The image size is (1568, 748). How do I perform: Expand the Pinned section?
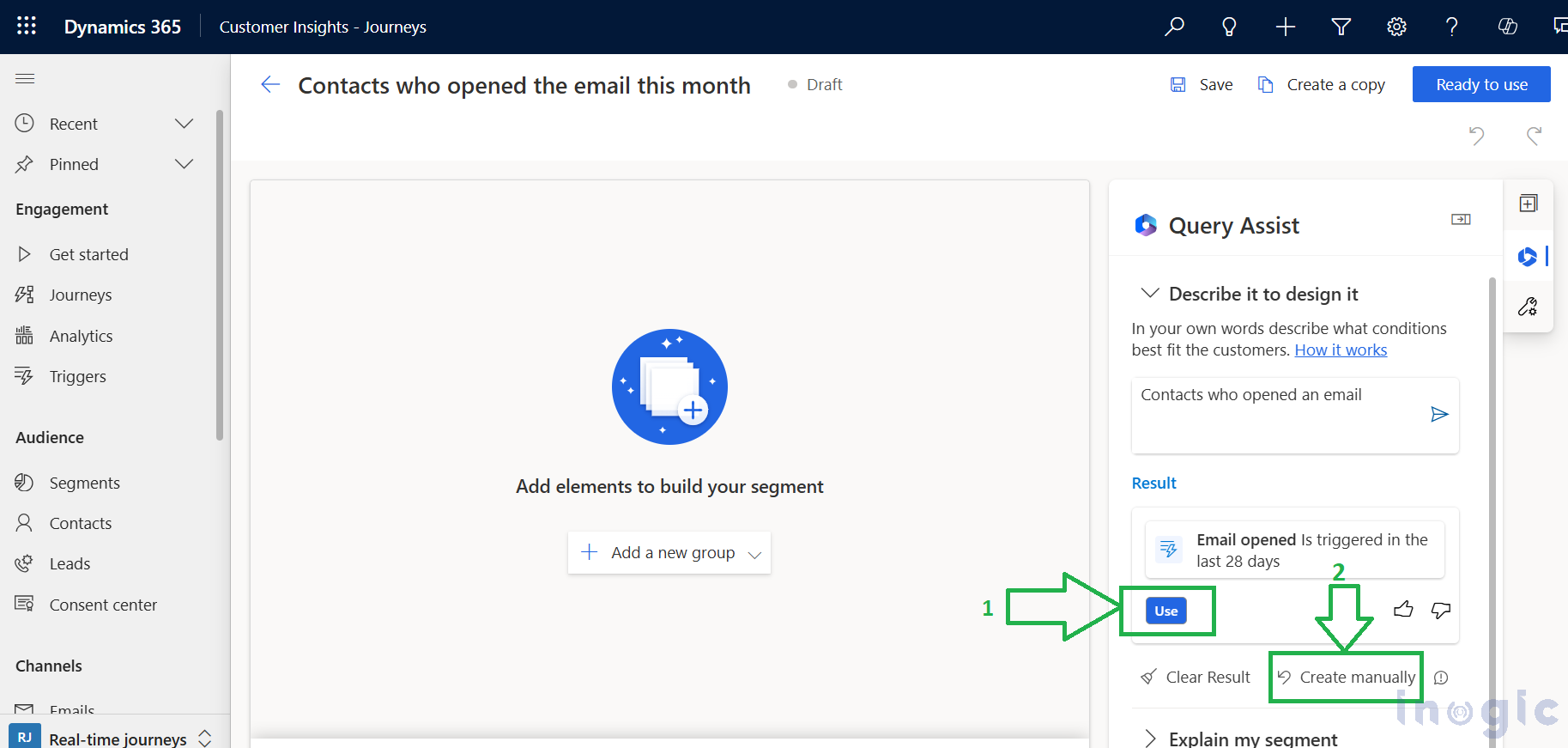[184, 164]
